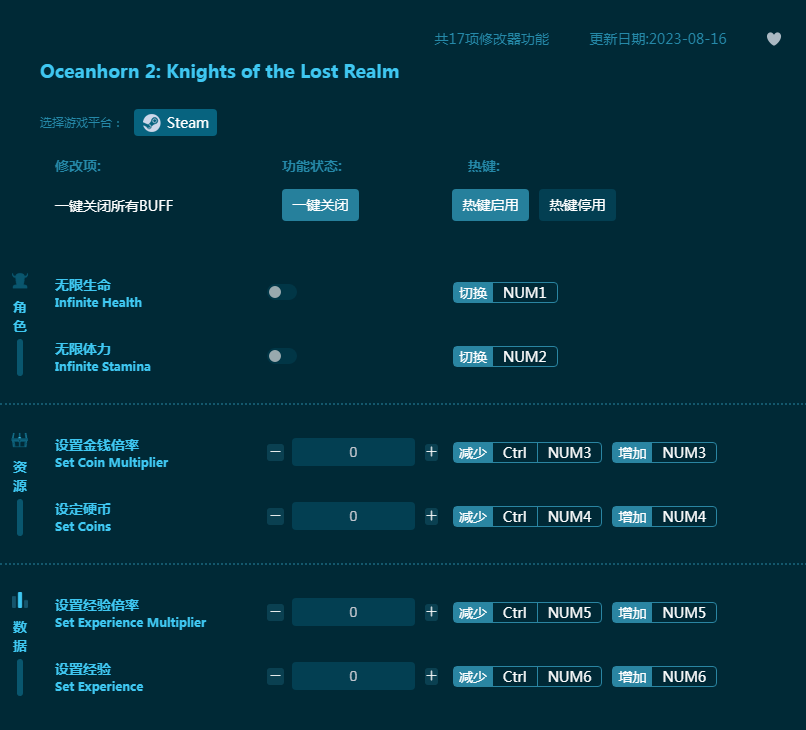
Task: Click the Ctrl NUM3 decrease hotkey
Action: [527, 453]
